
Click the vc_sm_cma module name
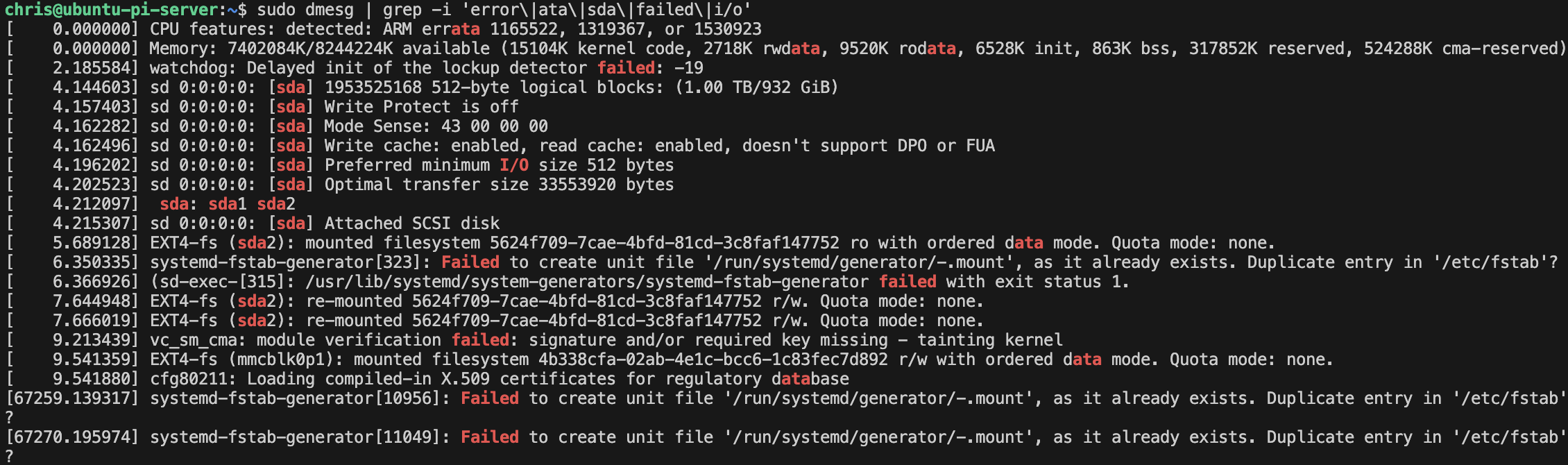(x=193, y=340)
